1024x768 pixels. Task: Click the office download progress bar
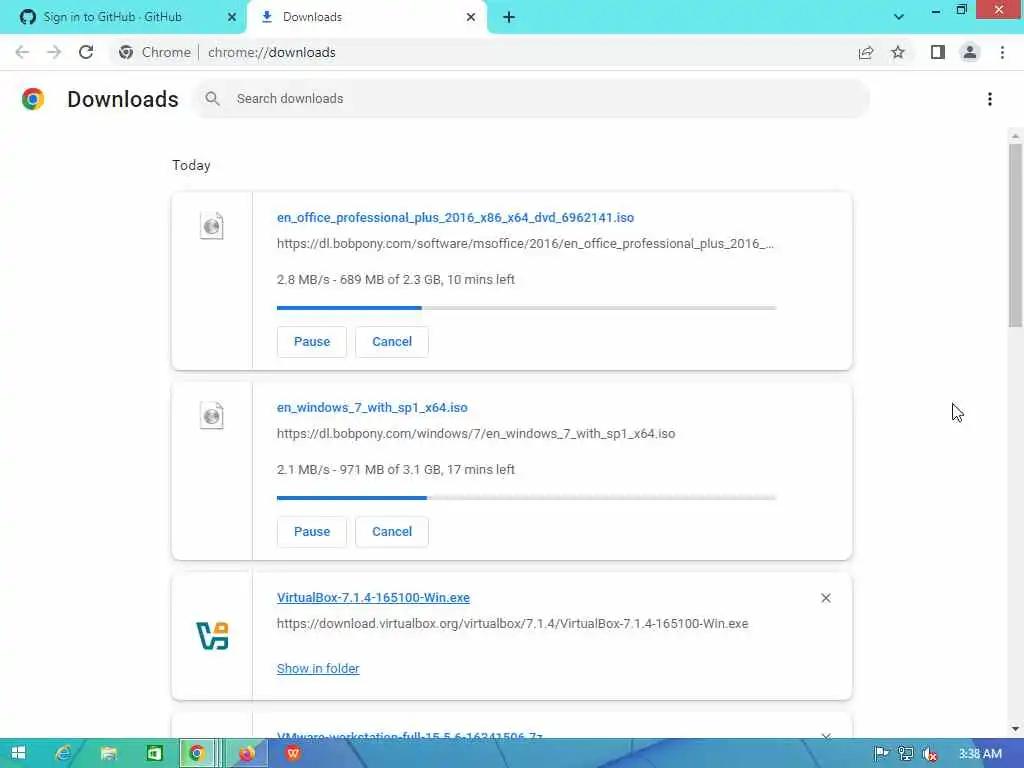click(x=526, y=308)
